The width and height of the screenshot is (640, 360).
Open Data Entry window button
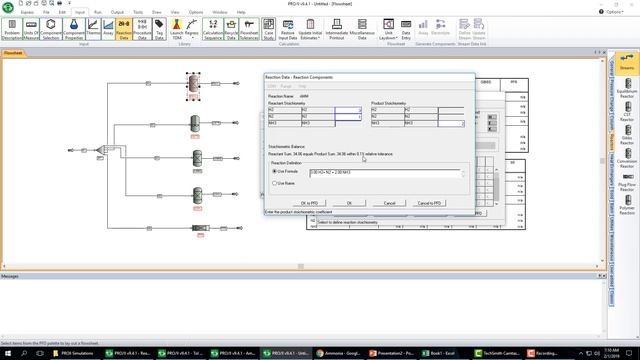pyautogui.click(x=406, y=29)
